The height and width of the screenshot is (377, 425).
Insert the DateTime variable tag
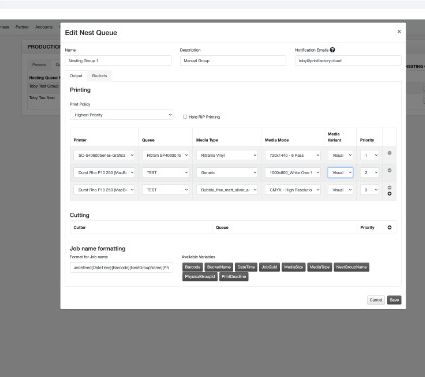[x=246, y=267]
